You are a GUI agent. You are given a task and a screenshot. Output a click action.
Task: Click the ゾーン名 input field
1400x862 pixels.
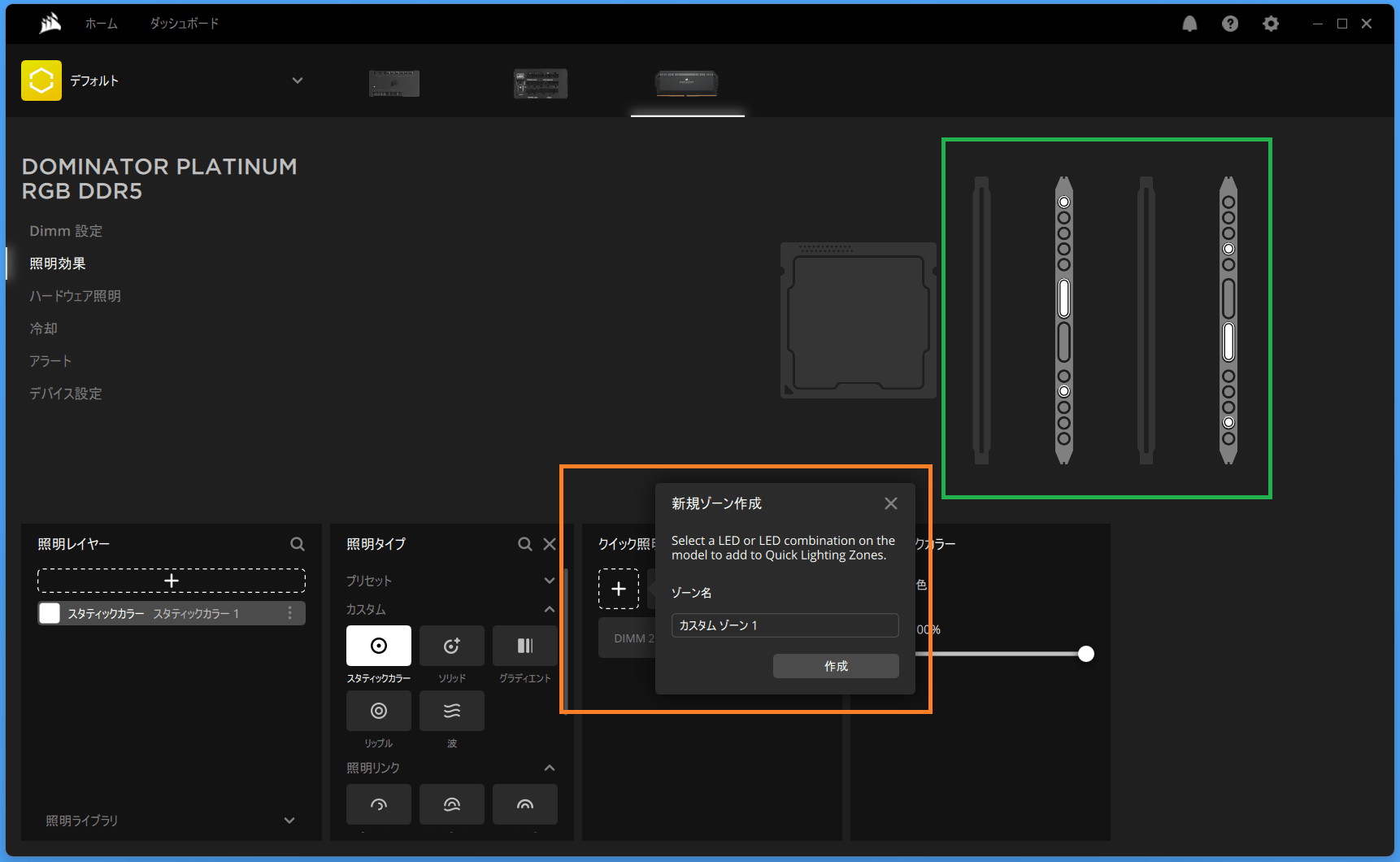pos(785,625)
